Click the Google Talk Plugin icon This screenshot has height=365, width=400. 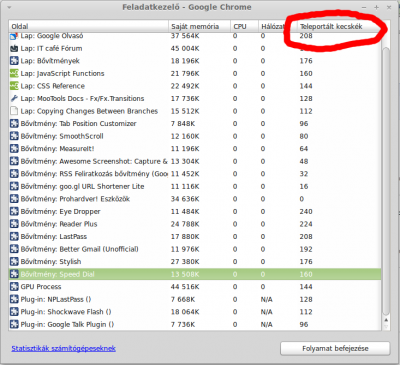click(x=14, y=324)
